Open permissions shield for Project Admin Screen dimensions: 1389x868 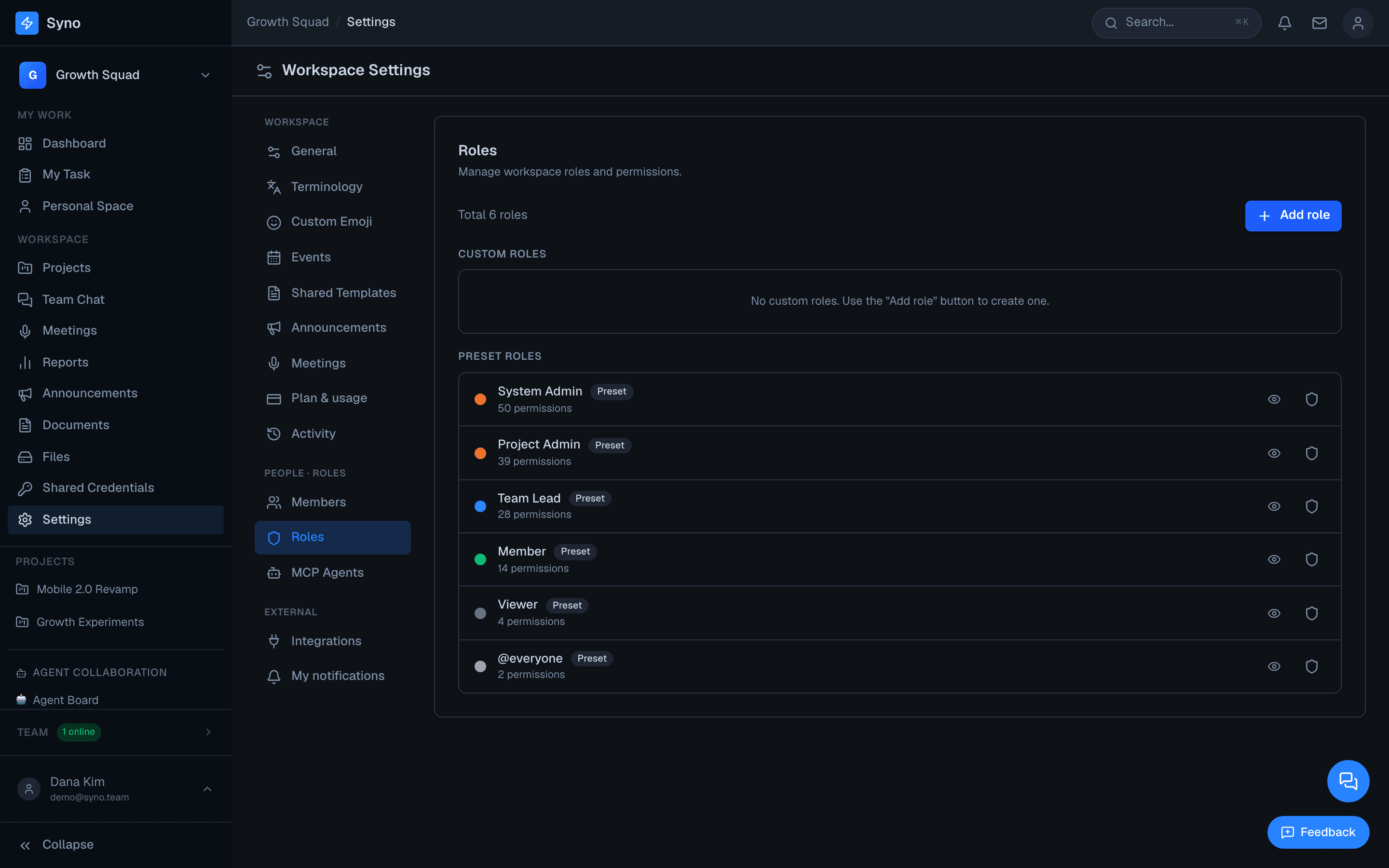click(x=1311, y=453)
